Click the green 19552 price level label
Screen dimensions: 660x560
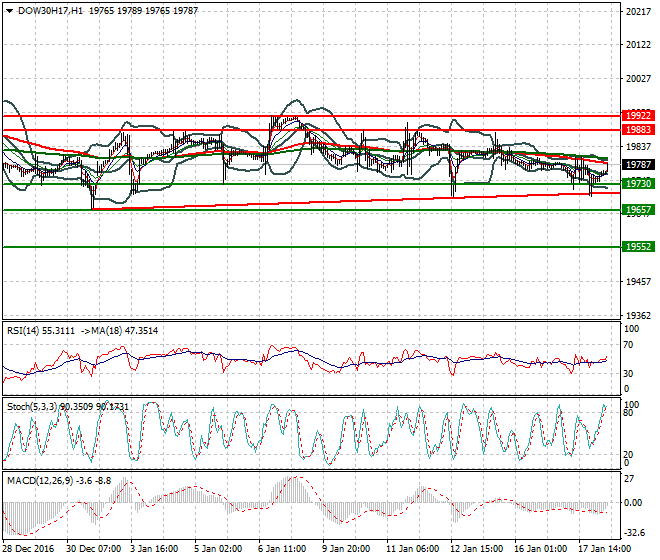click(x=638, y=247)
